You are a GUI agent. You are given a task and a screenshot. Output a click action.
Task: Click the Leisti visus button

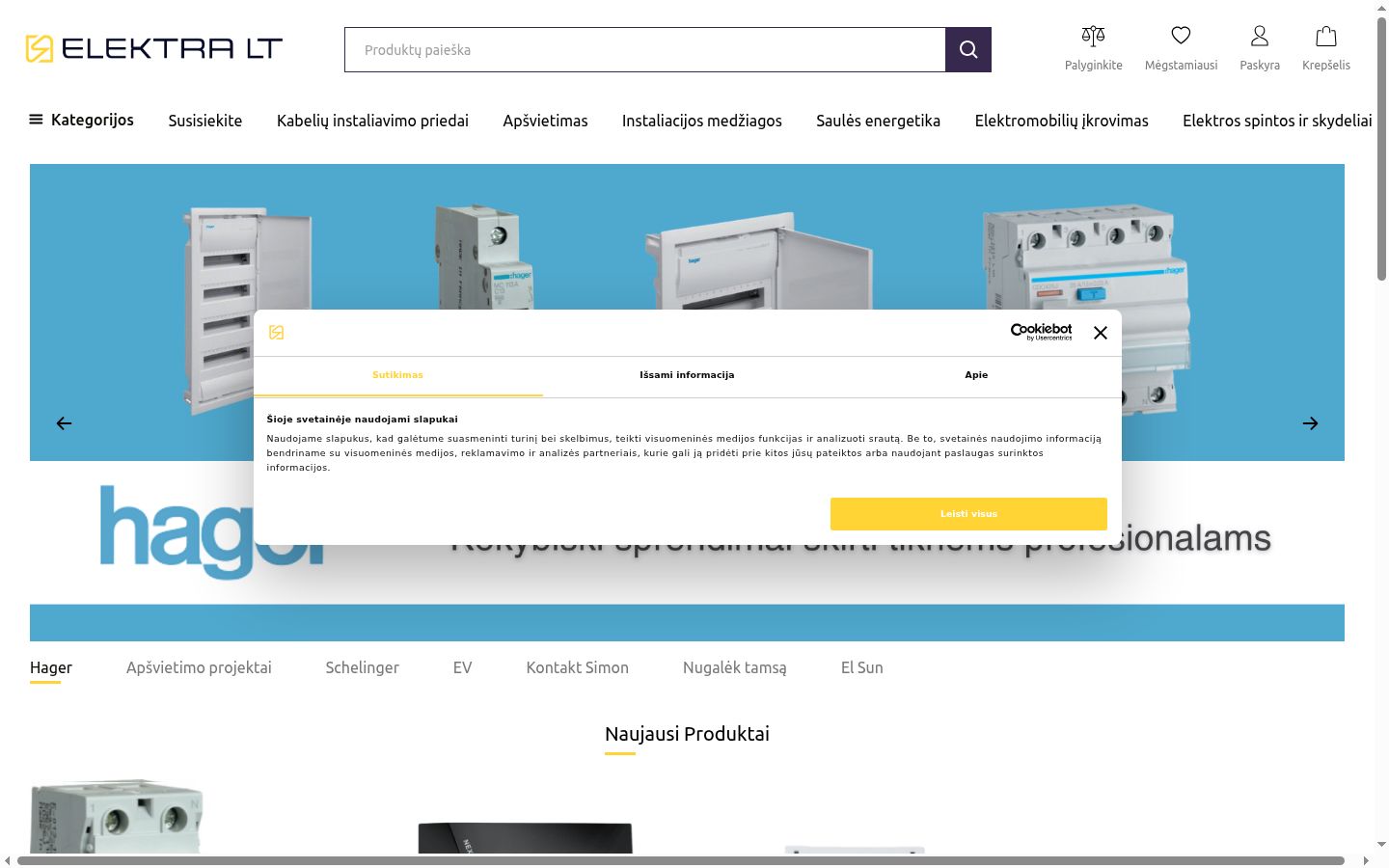point(968,514)
